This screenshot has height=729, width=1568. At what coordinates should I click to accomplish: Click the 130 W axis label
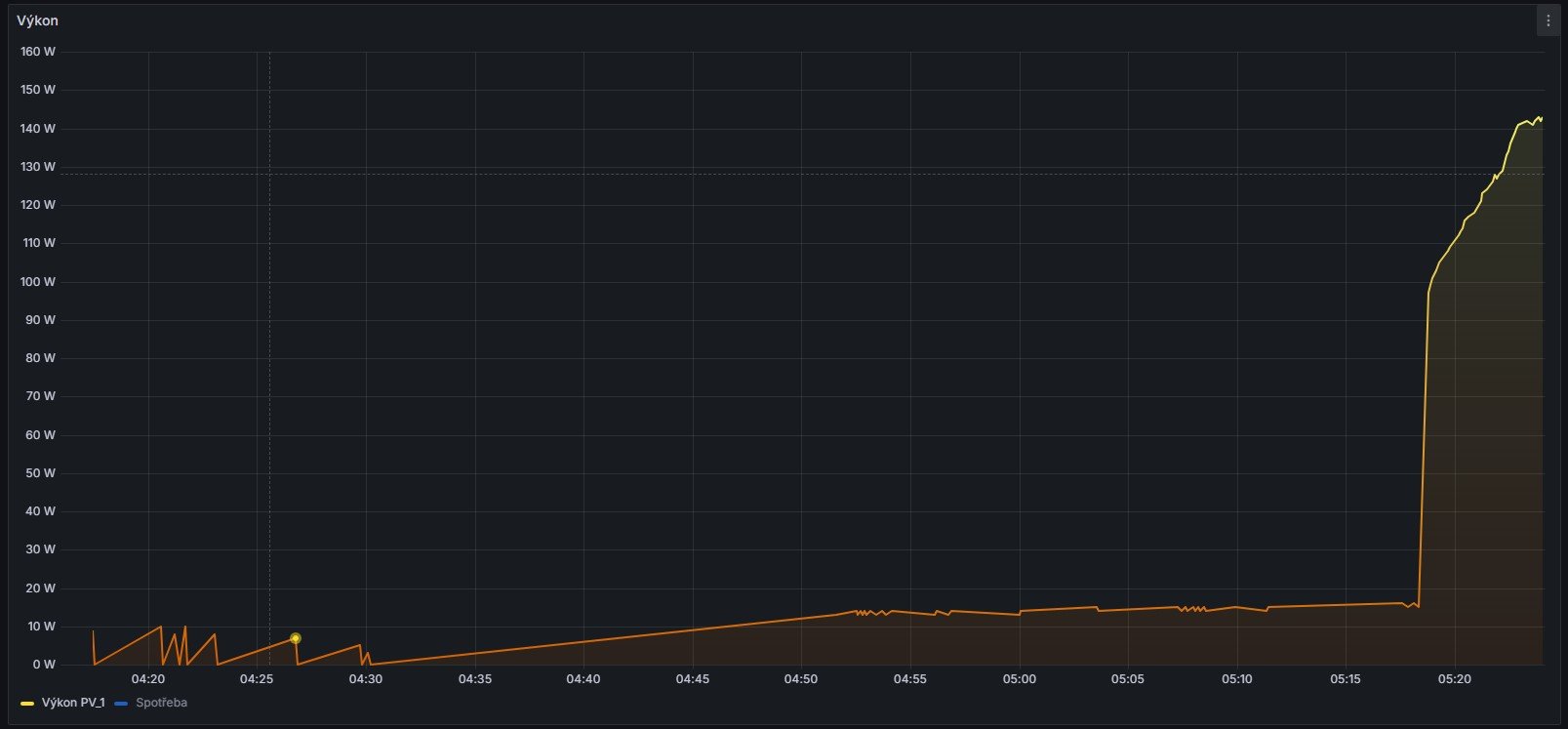[x=38, y=167]
